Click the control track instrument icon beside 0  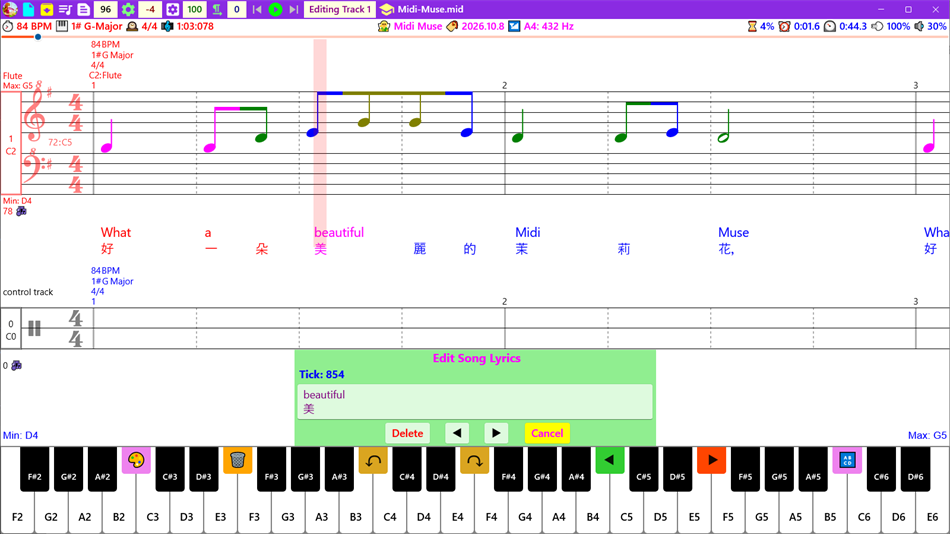pyautogui.click(x=16, y=365)
